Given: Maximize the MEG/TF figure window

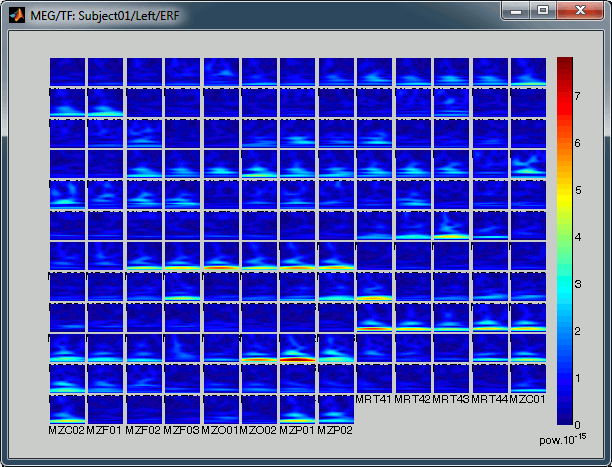Looking at the screenshot, I should pos(543,10).
